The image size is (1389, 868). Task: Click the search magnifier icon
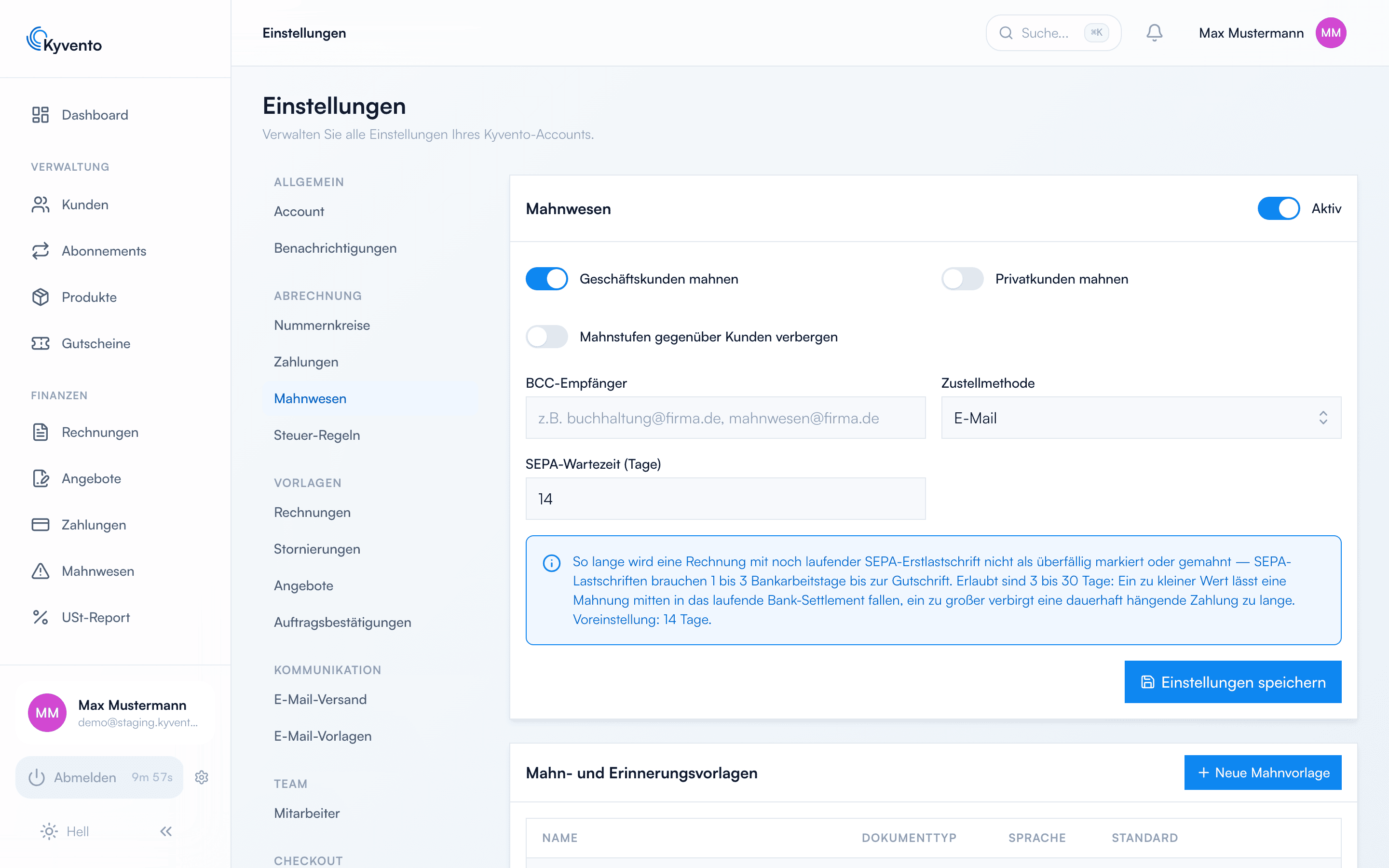(x=1006, y=33)
